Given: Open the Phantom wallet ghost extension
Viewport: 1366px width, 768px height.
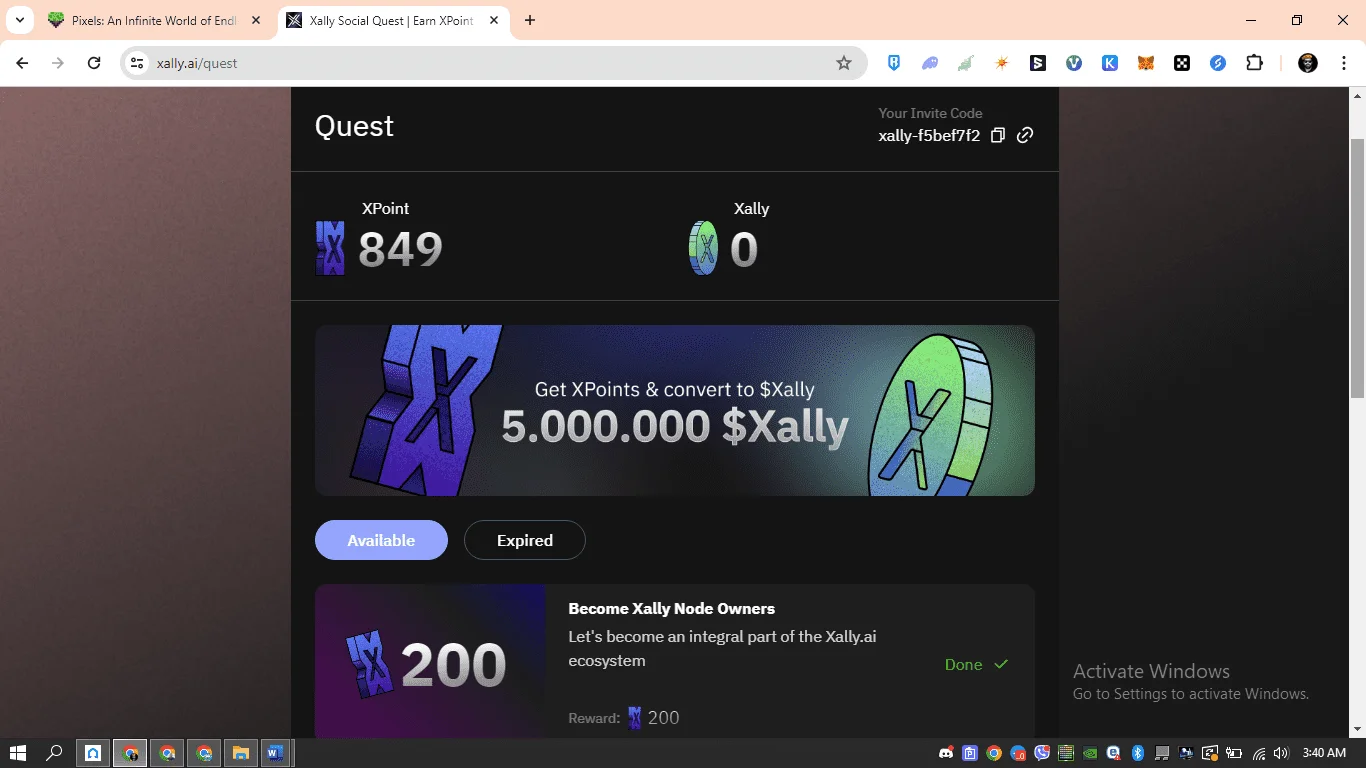Looking at the screenshot, I should click(930, 63).
